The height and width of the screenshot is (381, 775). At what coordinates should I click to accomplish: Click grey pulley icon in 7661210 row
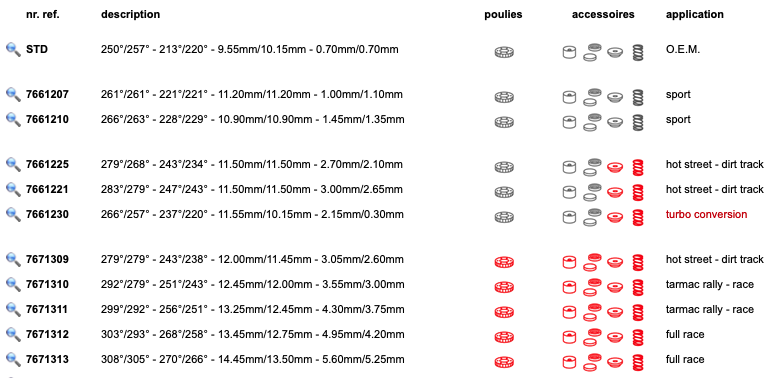504,122
